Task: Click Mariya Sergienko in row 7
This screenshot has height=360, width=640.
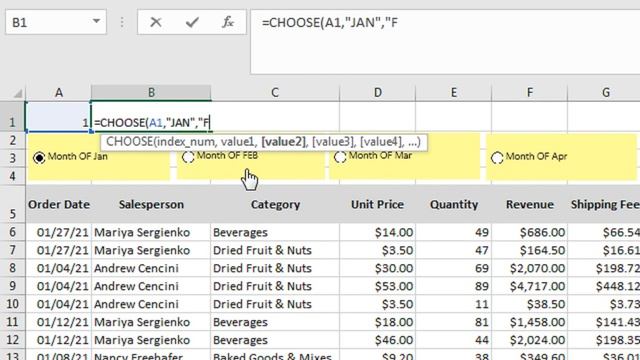Action: (x=151, y=250)
